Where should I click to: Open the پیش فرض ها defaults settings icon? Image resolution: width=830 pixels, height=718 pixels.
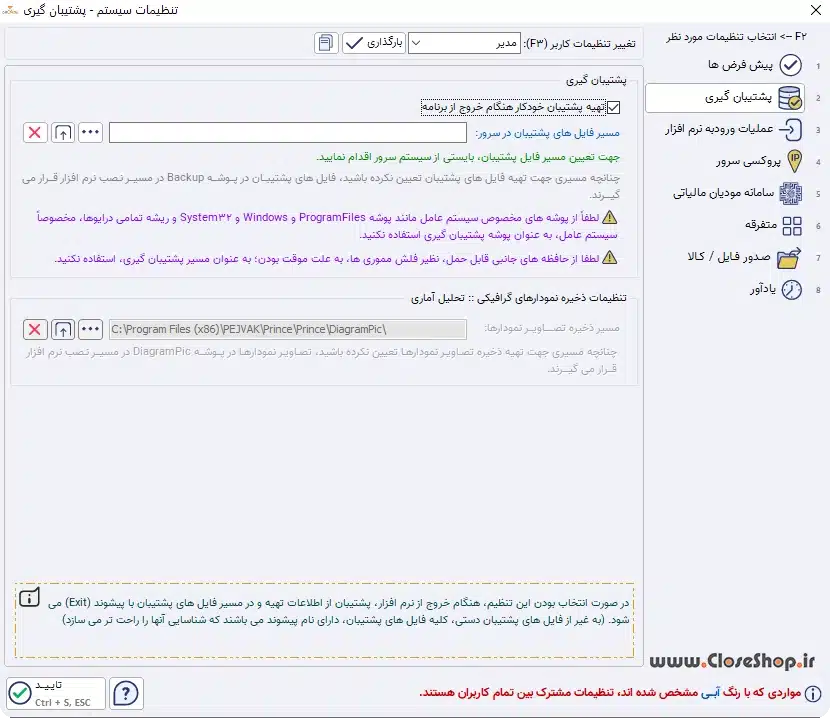(791, 65)
